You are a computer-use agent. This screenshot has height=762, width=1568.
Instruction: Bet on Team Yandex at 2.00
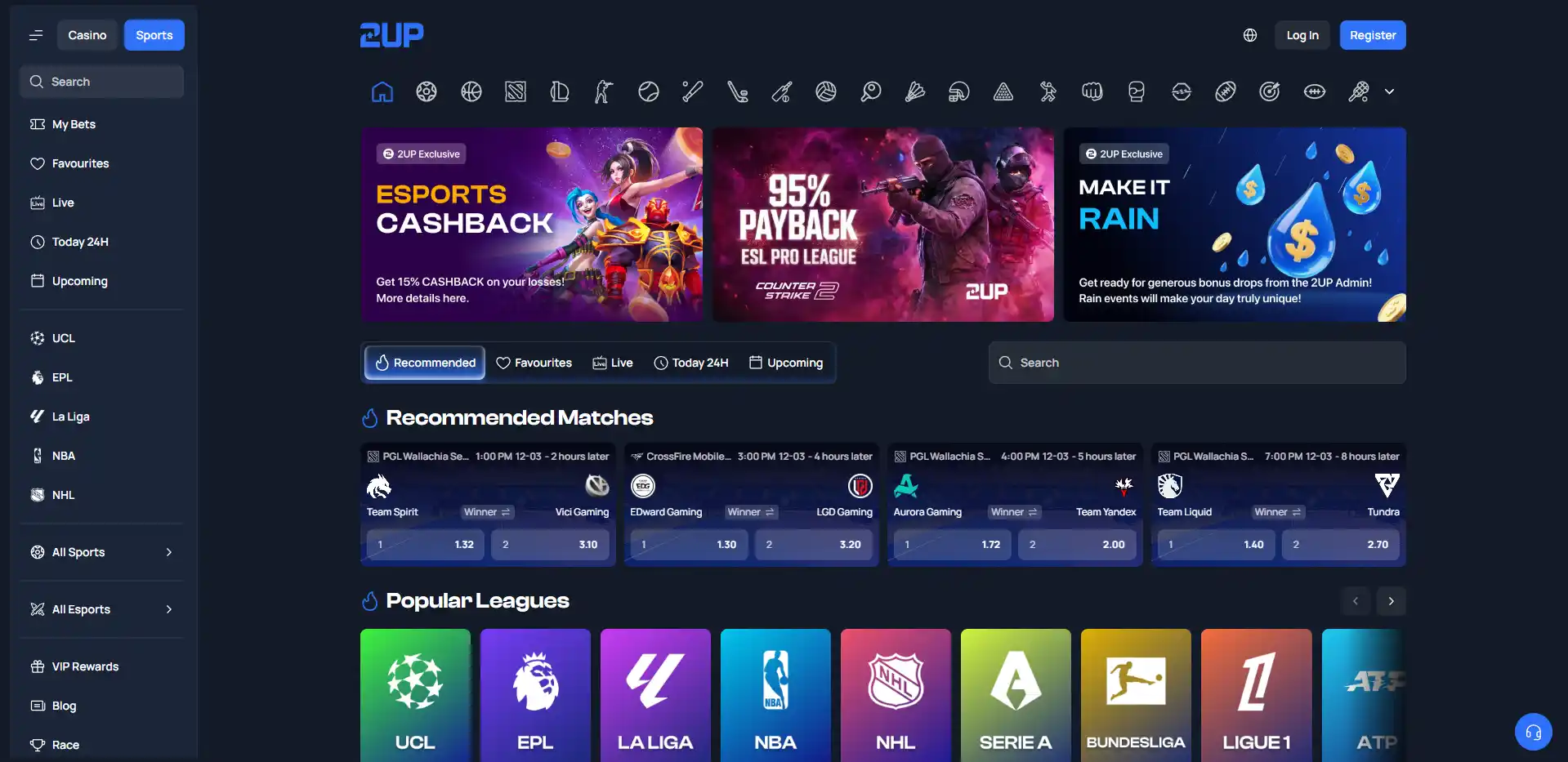pos(1077,544)
